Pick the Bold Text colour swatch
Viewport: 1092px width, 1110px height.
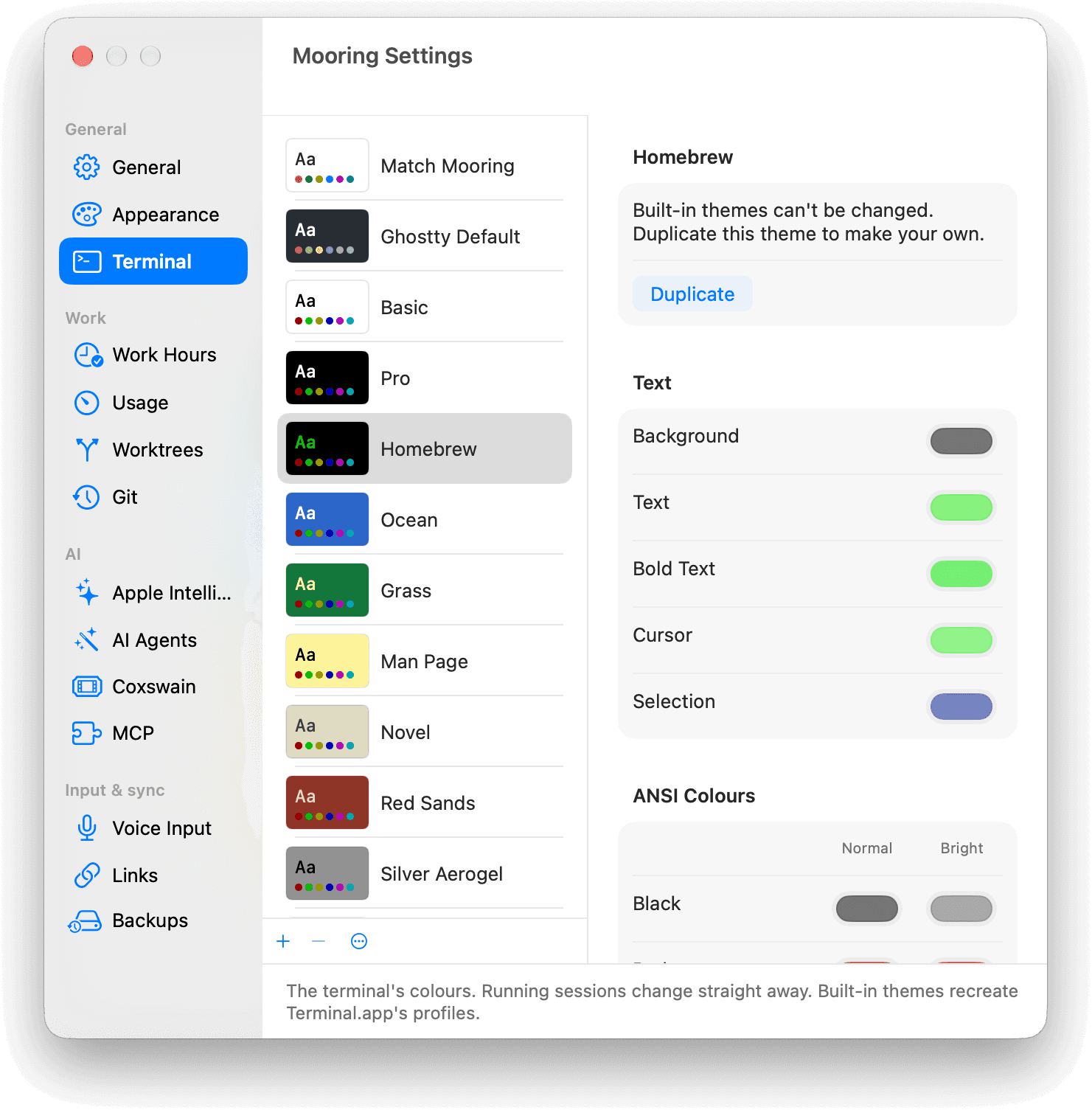(x=961, y=574)
